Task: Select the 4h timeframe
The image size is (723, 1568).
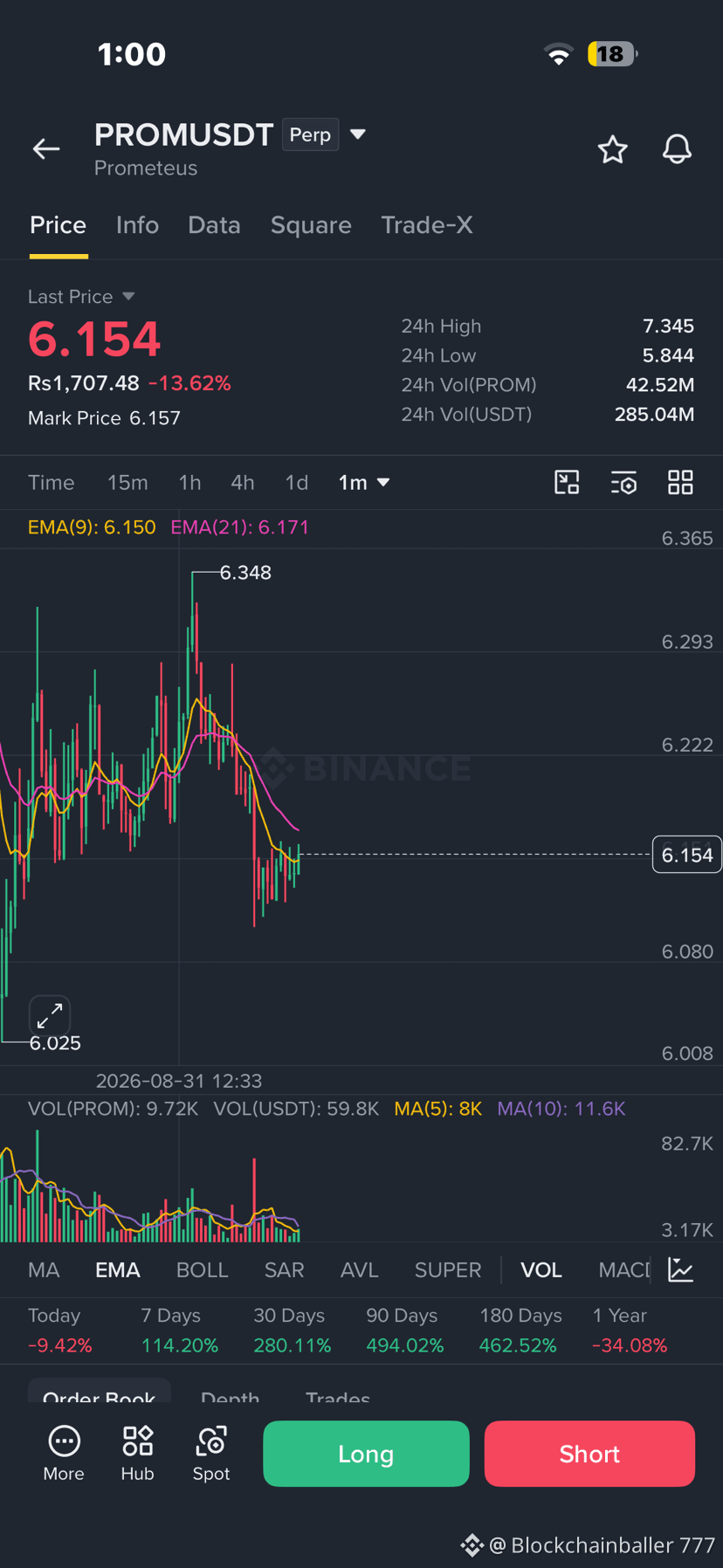Action: [x=242, y=483]
